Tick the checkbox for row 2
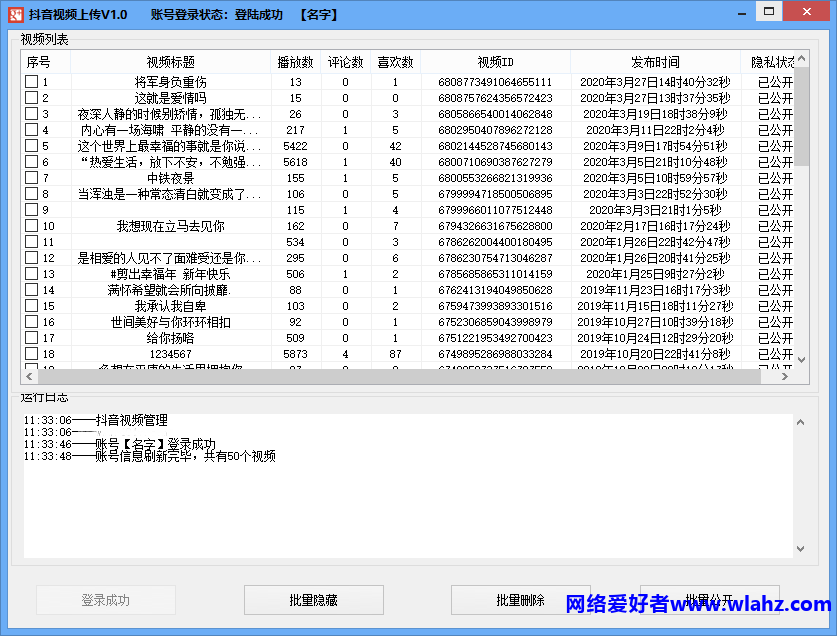The width and height of the screenshot is (837, 636). click(x=31, y=98)
